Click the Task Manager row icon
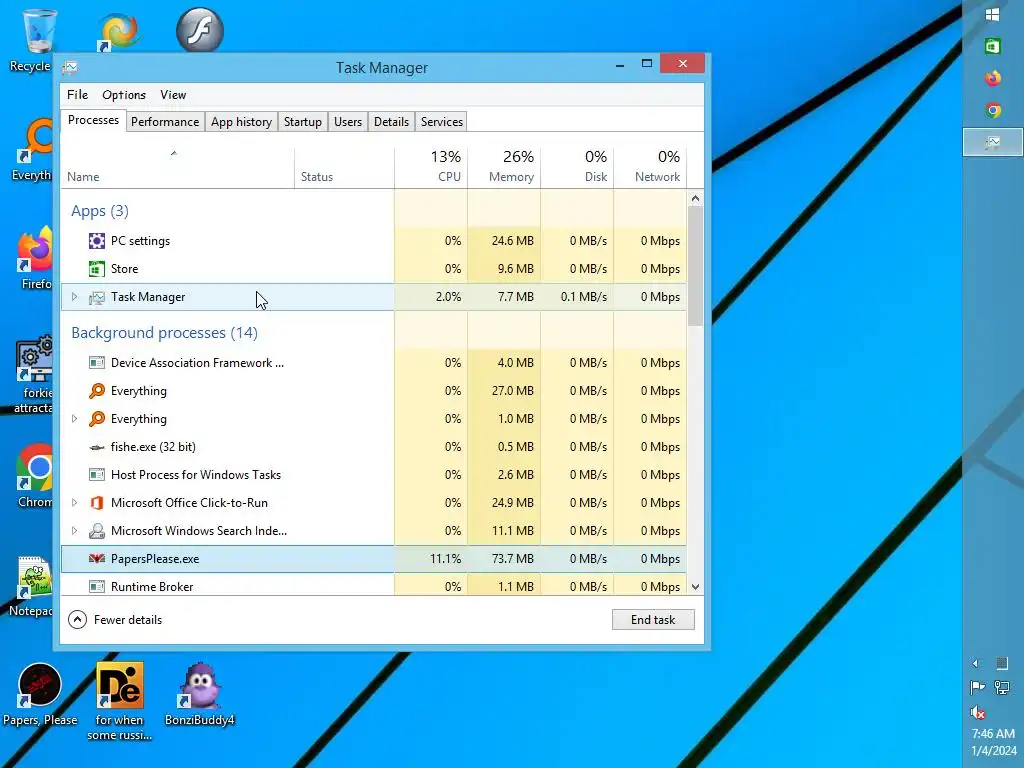Screen dimensions: 1024x768 (97, 297)
